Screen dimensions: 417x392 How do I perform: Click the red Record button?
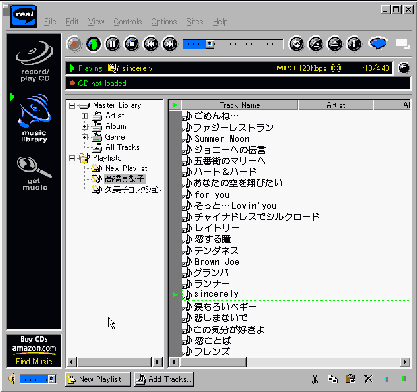[x=74, y=44]
